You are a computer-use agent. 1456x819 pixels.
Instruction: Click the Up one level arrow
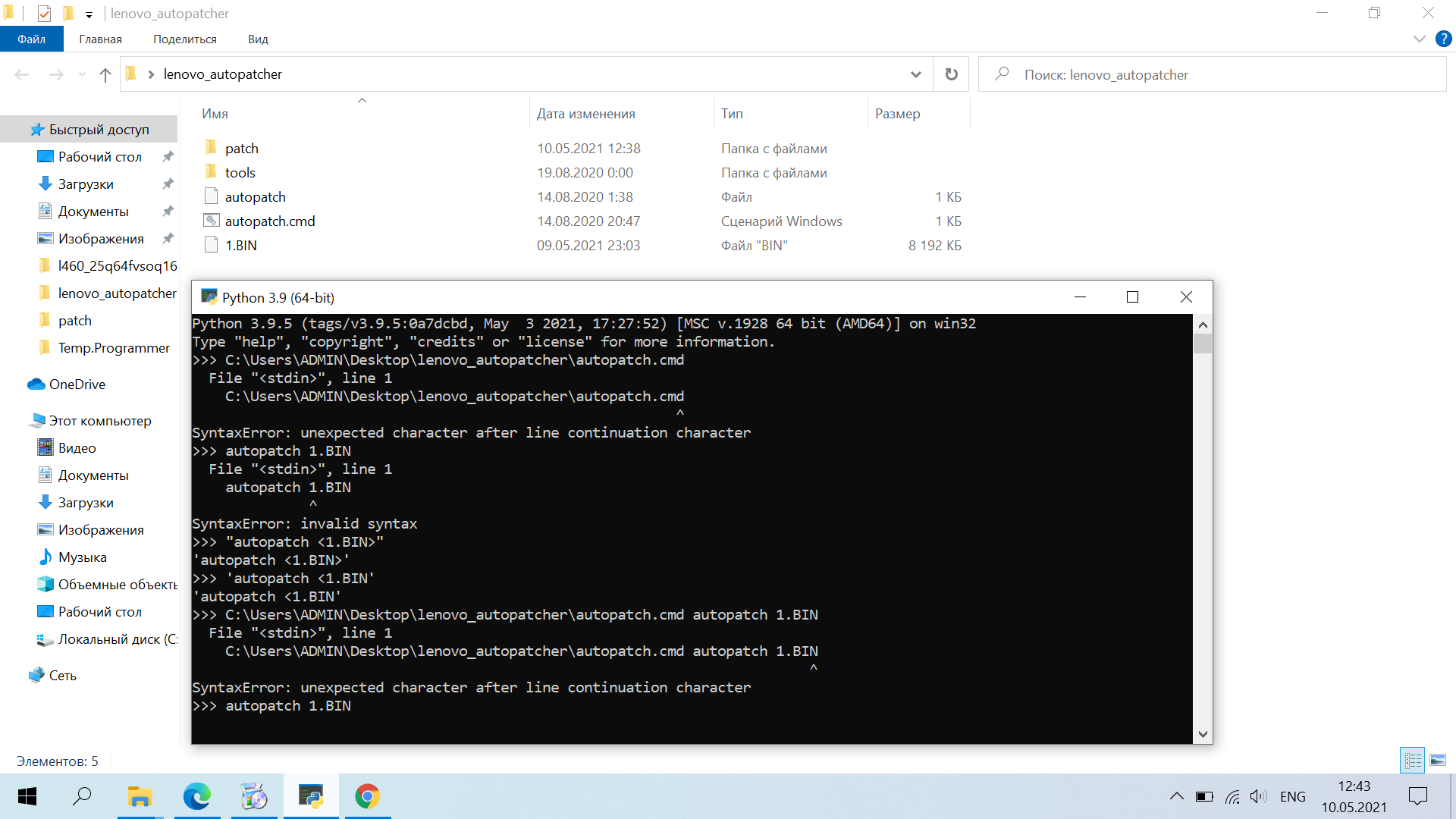105,74
